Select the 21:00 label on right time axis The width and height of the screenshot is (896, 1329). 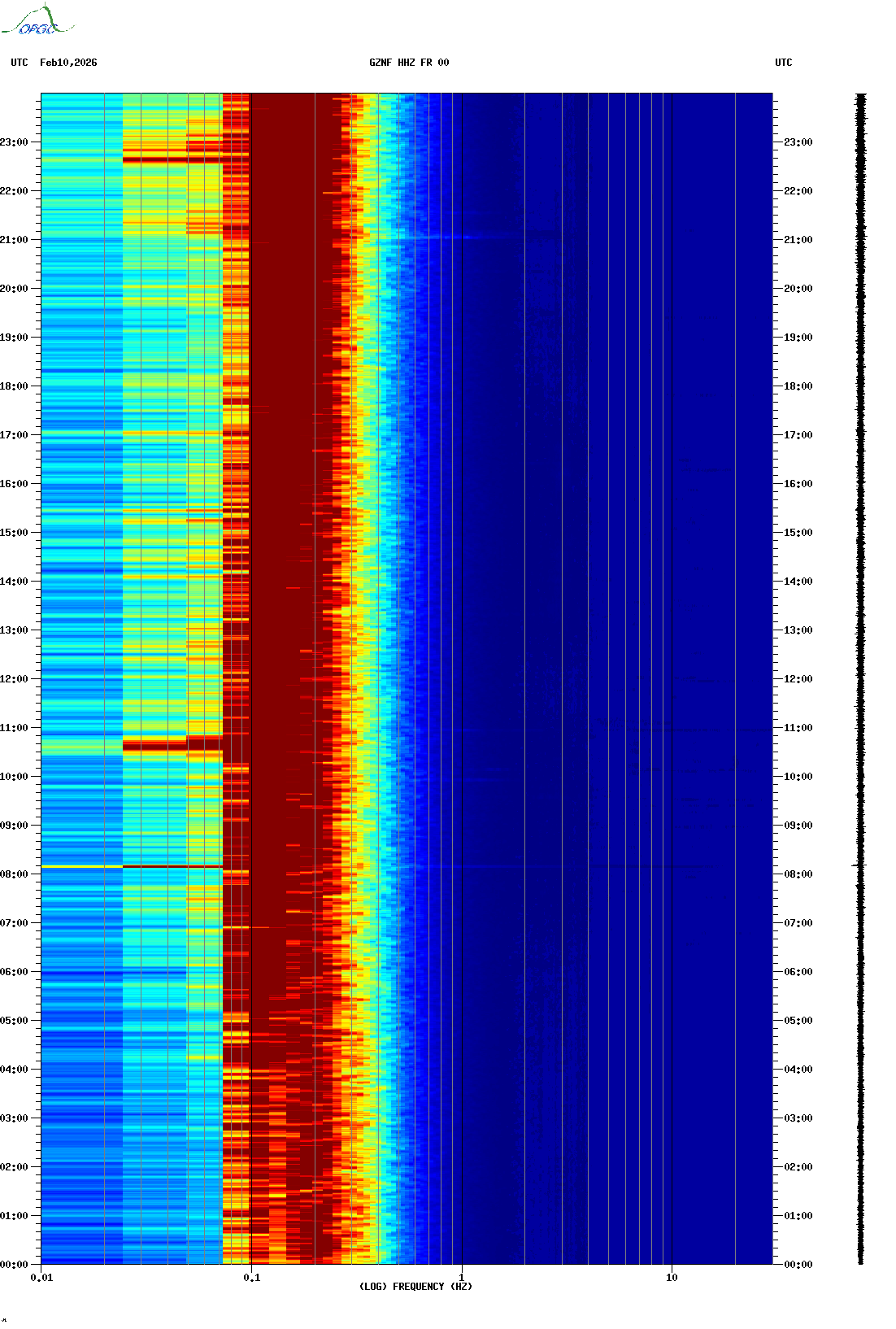pyautogui.click(x=798, y=240)
